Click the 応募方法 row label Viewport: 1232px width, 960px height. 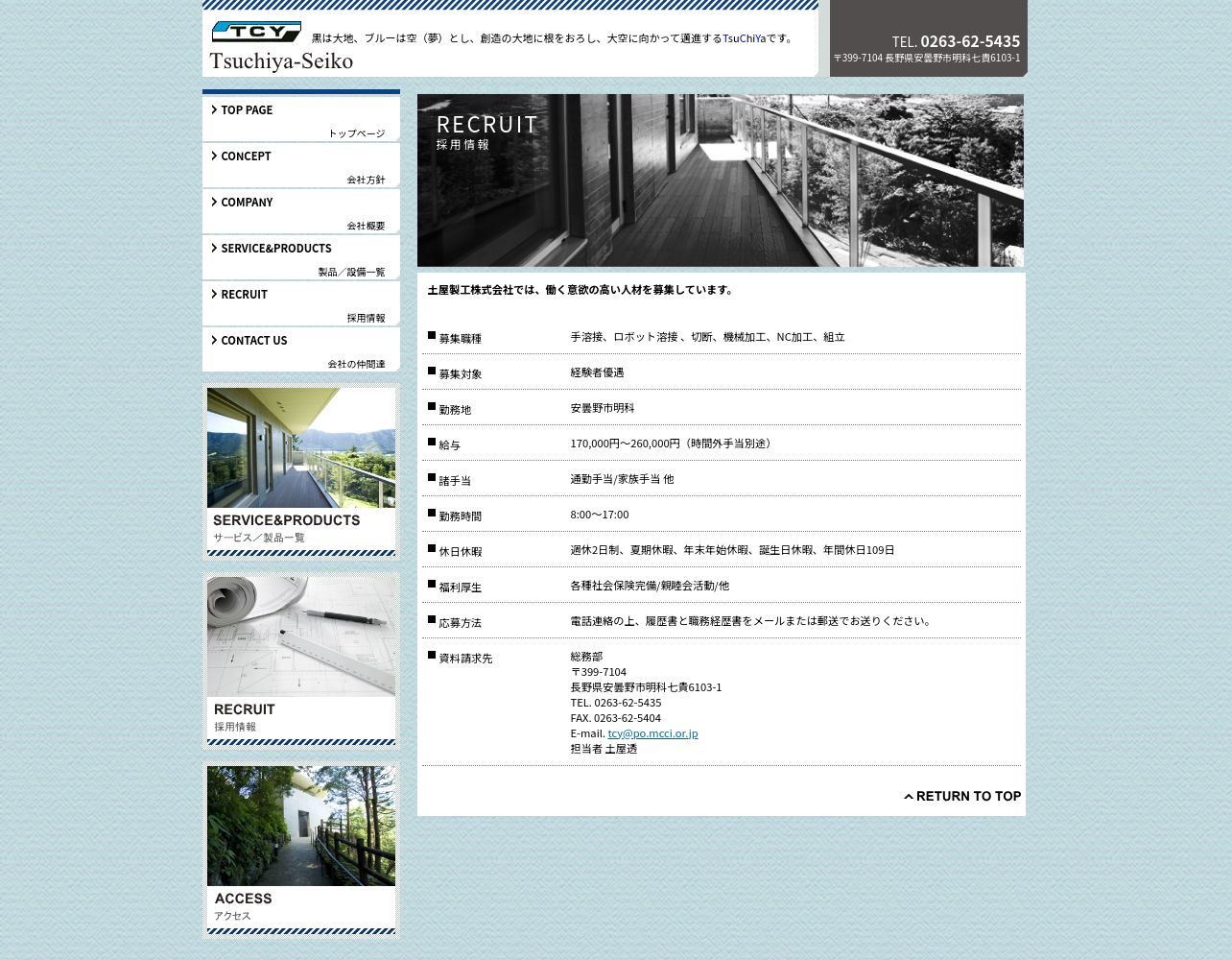tap(460, 622)
